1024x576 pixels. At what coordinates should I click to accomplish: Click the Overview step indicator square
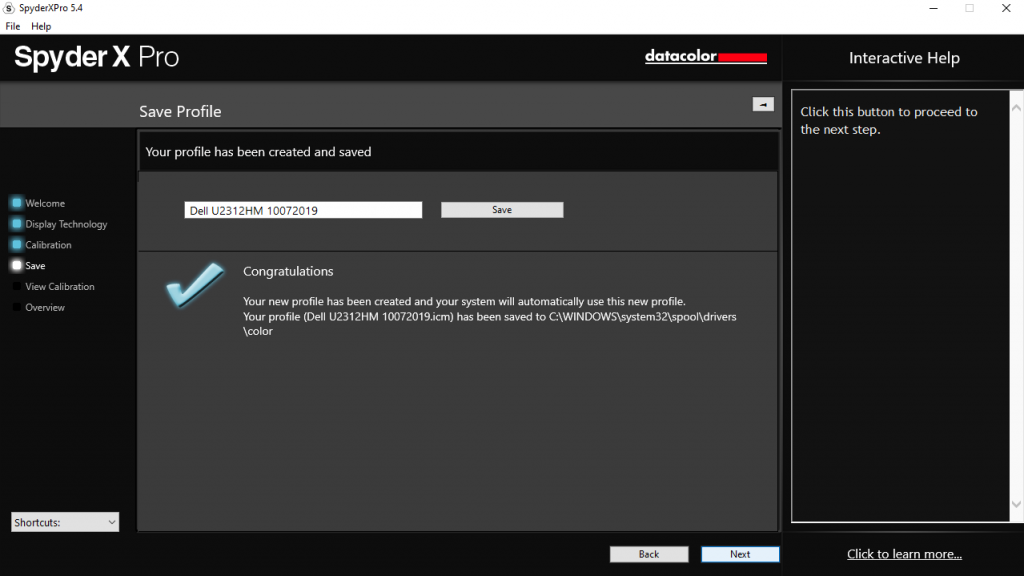pos(17,308)
